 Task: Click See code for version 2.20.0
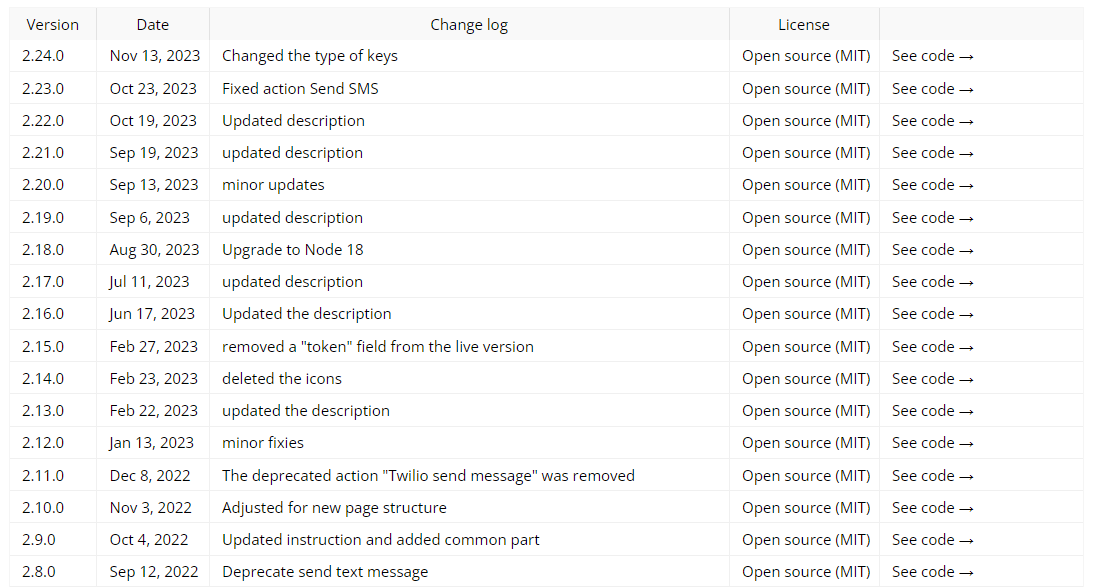(x=932, y=185)
